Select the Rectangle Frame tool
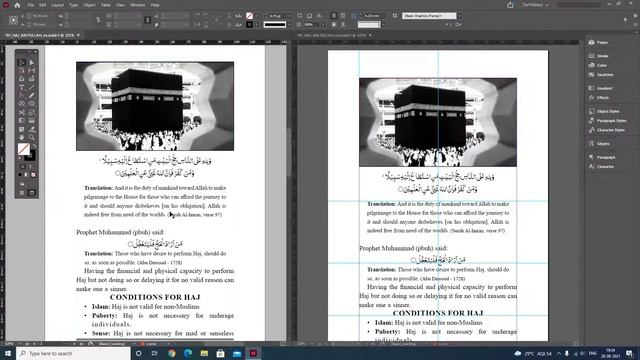Image resolution: width=640 pixels, height=360 pixels. pos(22,104)
